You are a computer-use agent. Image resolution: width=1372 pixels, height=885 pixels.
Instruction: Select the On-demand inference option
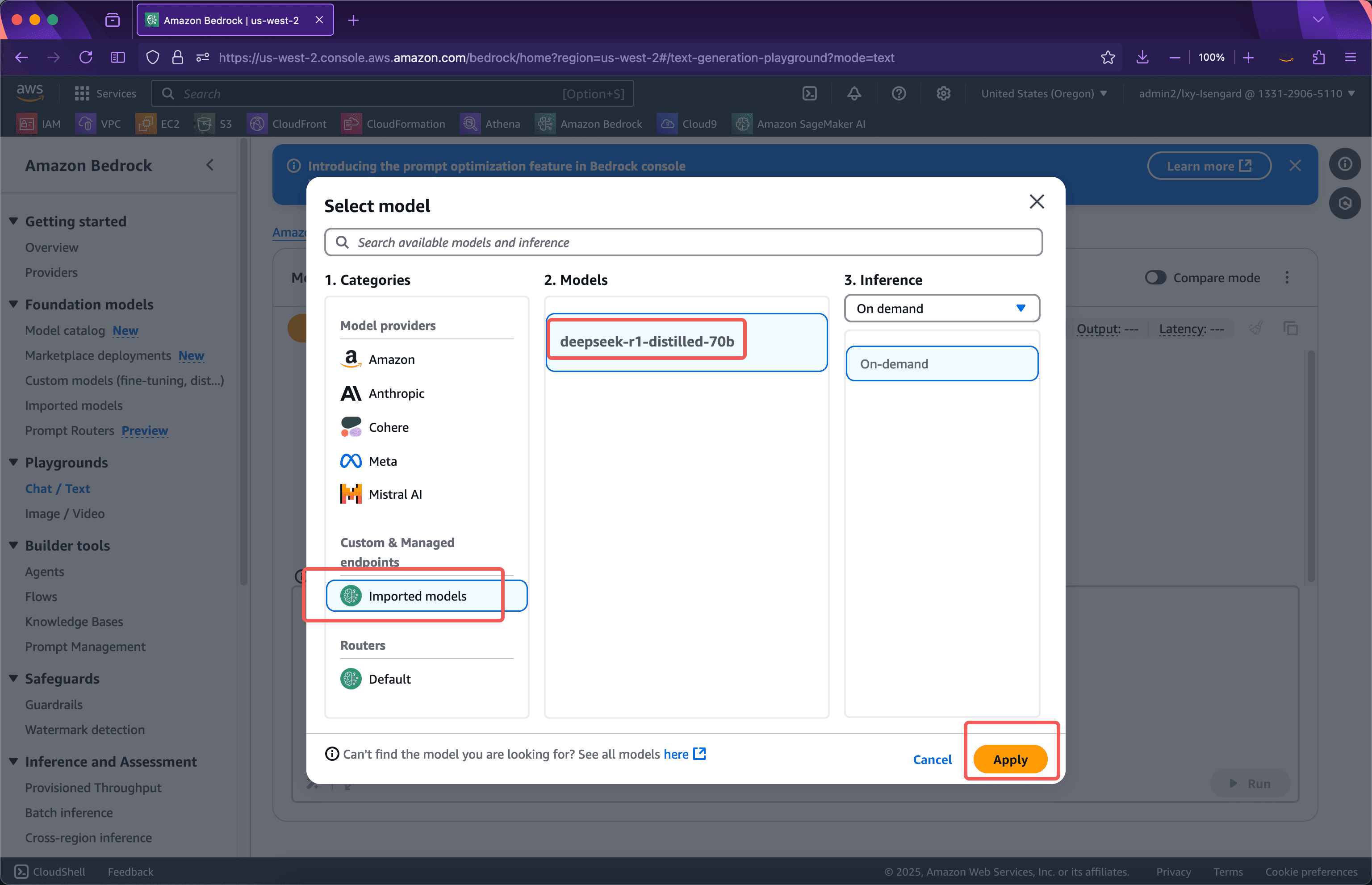941,363
